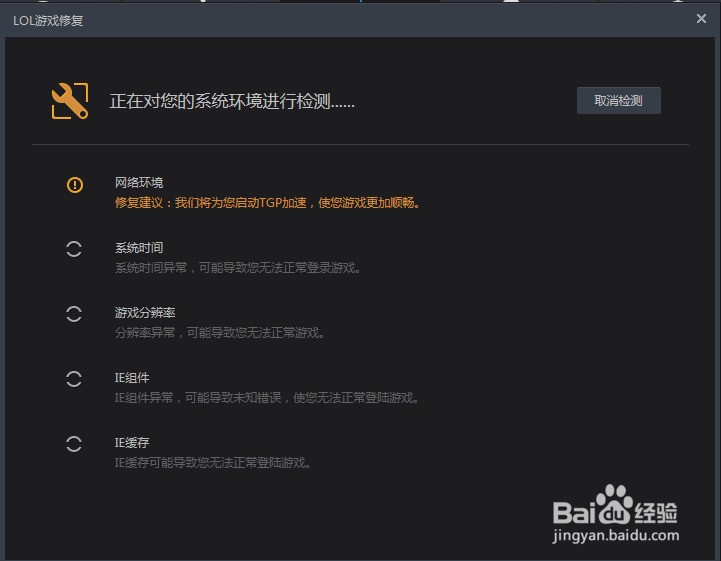Viewport: 721px width, 561px height.
Task: Click the 分辨率异常 description line
Action: coord(220,332)
